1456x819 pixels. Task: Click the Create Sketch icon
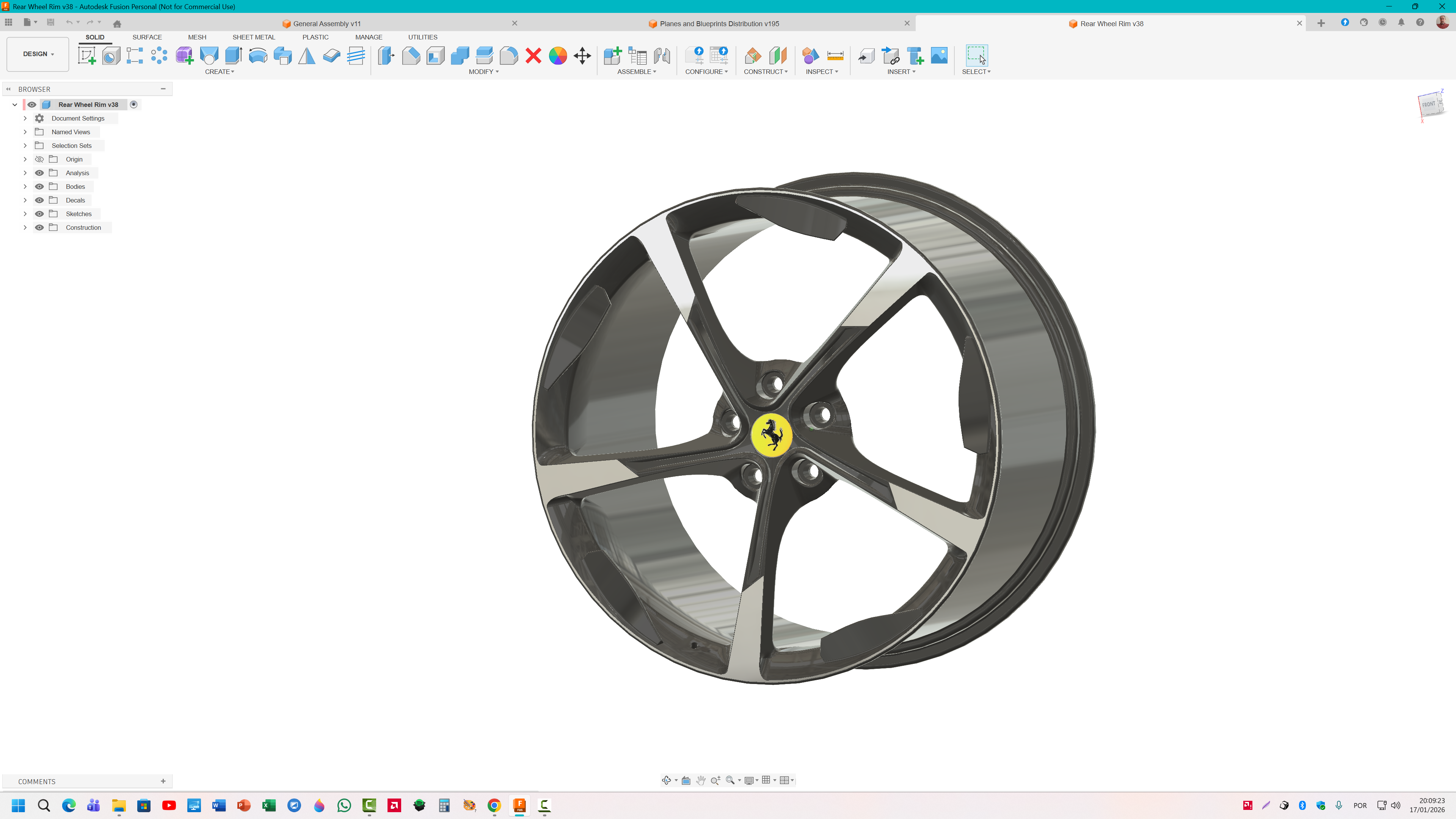pos(86,55)
